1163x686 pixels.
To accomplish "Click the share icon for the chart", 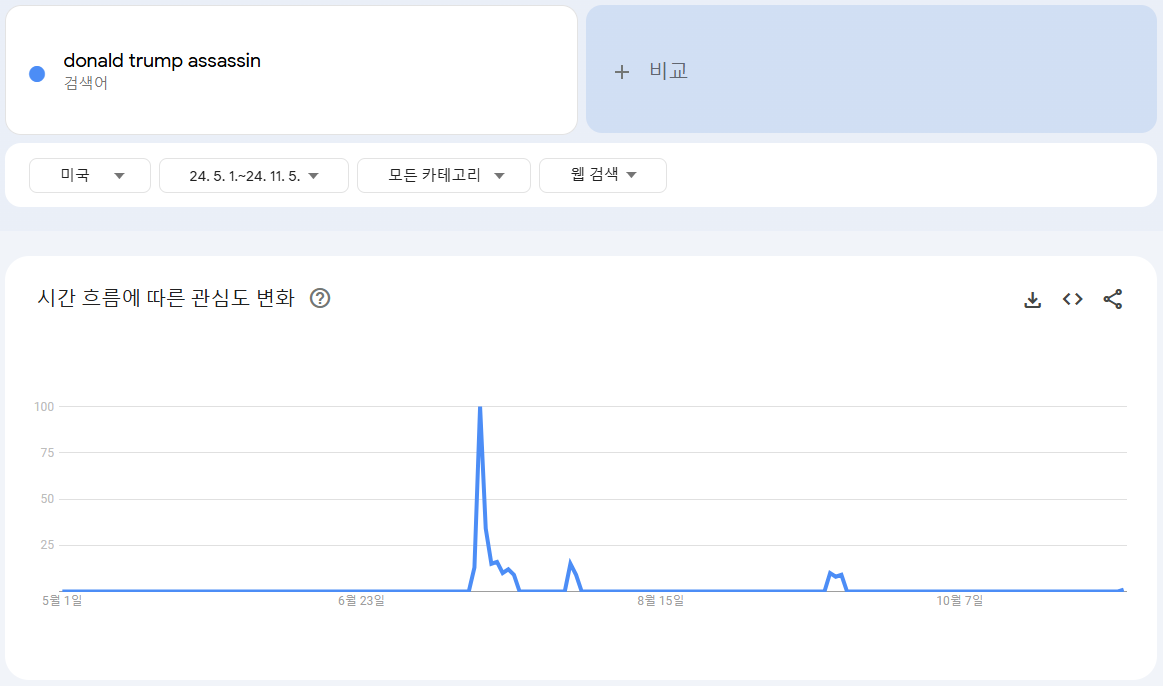I will pos(1113,299).
